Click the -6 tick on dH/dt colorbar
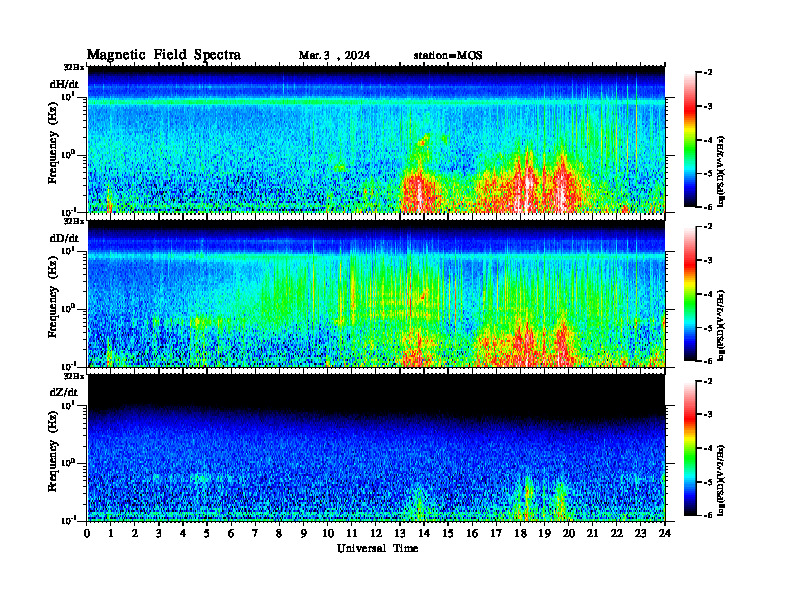 click(709, 206)
